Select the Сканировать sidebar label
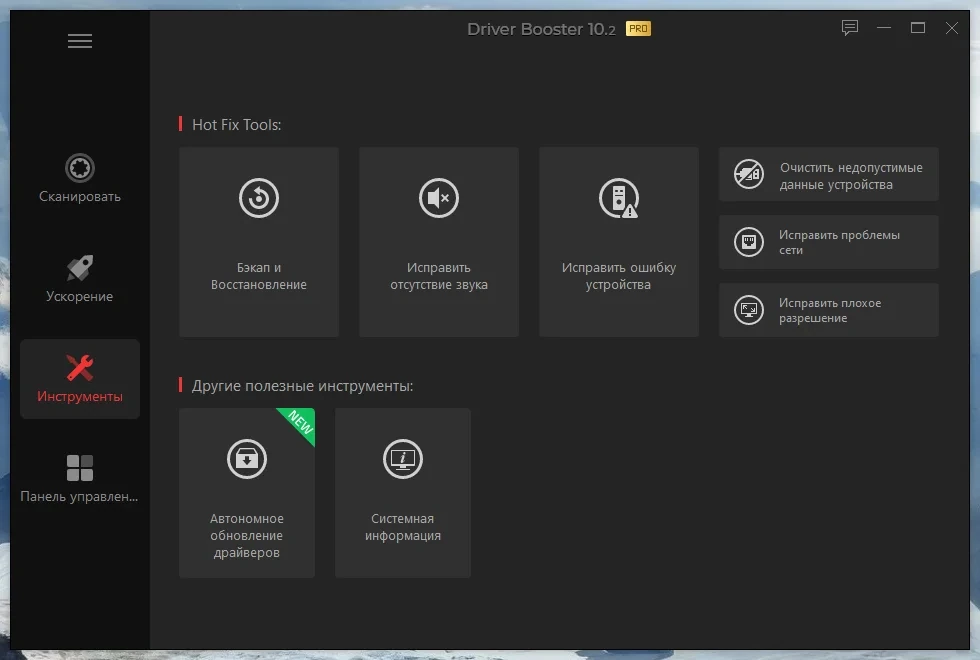The image size is (980, 660). [80, 196]
